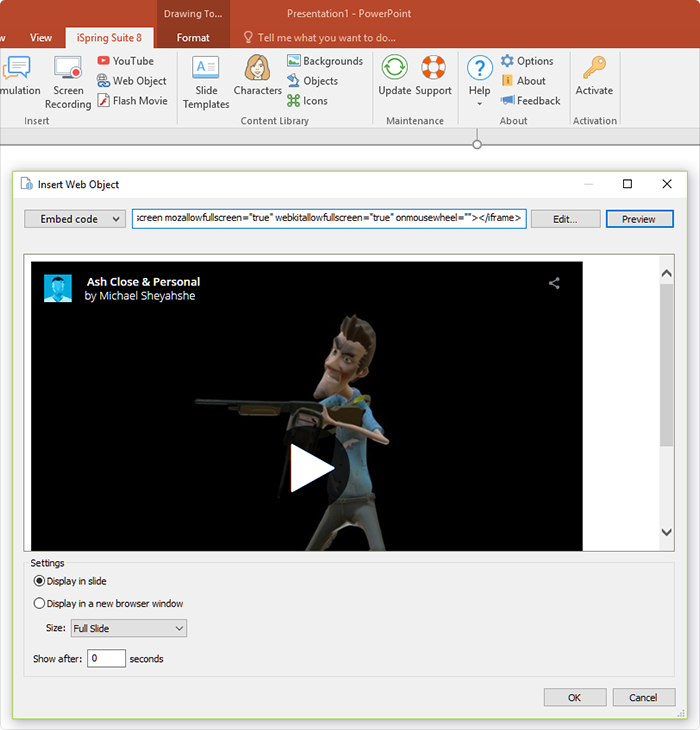
Task: Select the iSpring Suite 8 tab
Action: point(109,38)
